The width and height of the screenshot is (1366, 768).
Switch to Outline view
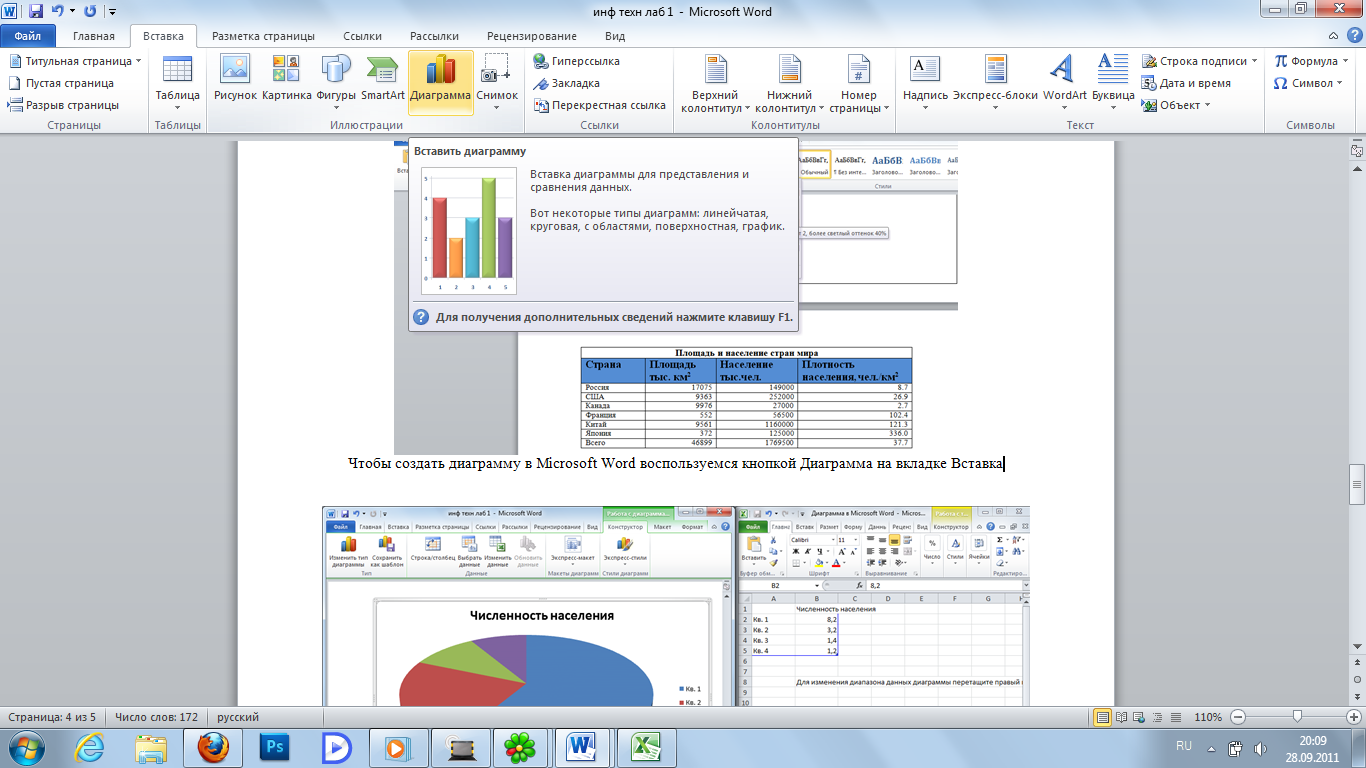point(1159,717)
